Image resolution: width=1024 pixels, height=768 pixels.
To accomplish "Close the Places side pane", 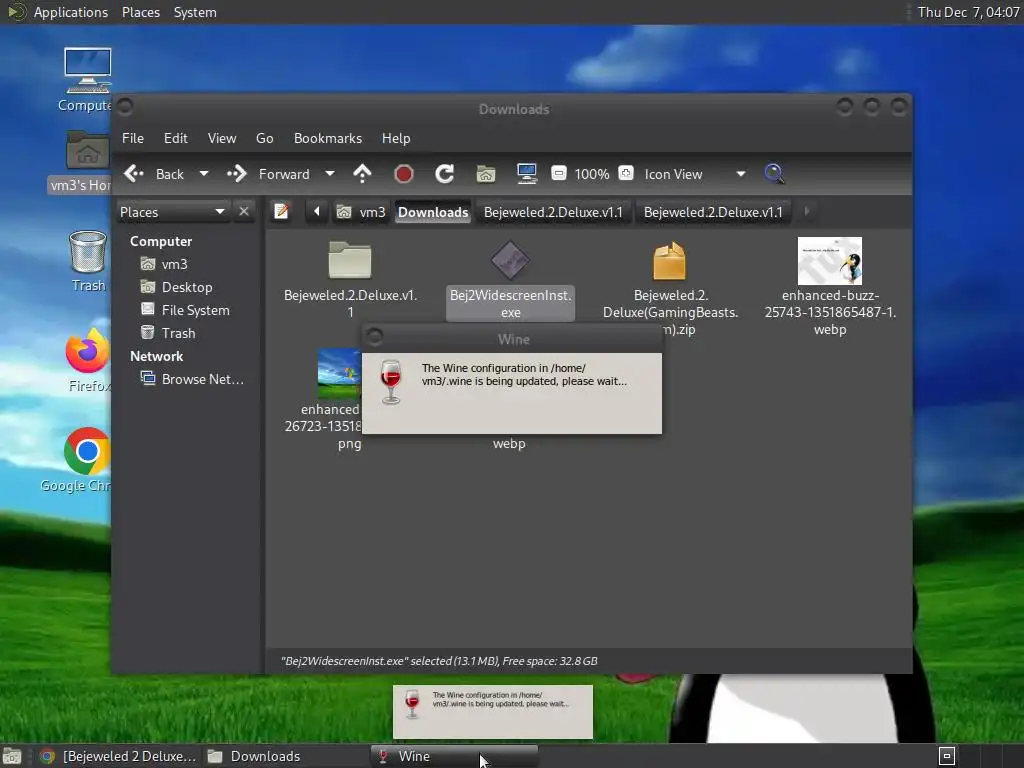I will pos(244,212).
